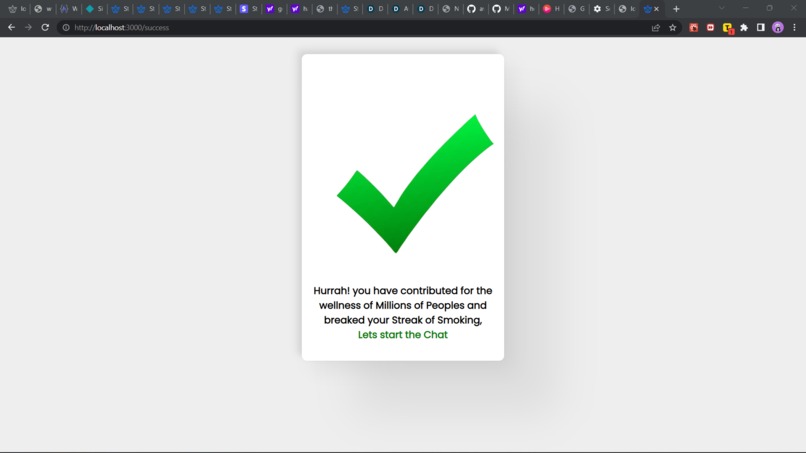This screenshot has width=806, height=453.
Task: Open the Chrome three-dot menu
Action: point(794,28)
